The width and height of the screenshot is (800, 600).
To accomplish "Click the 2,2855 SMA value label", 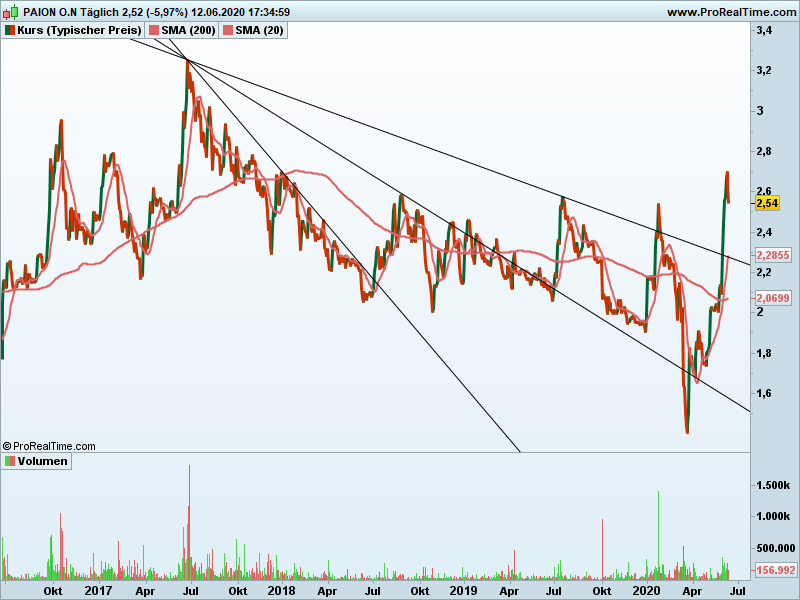I will tap(772, 255).
